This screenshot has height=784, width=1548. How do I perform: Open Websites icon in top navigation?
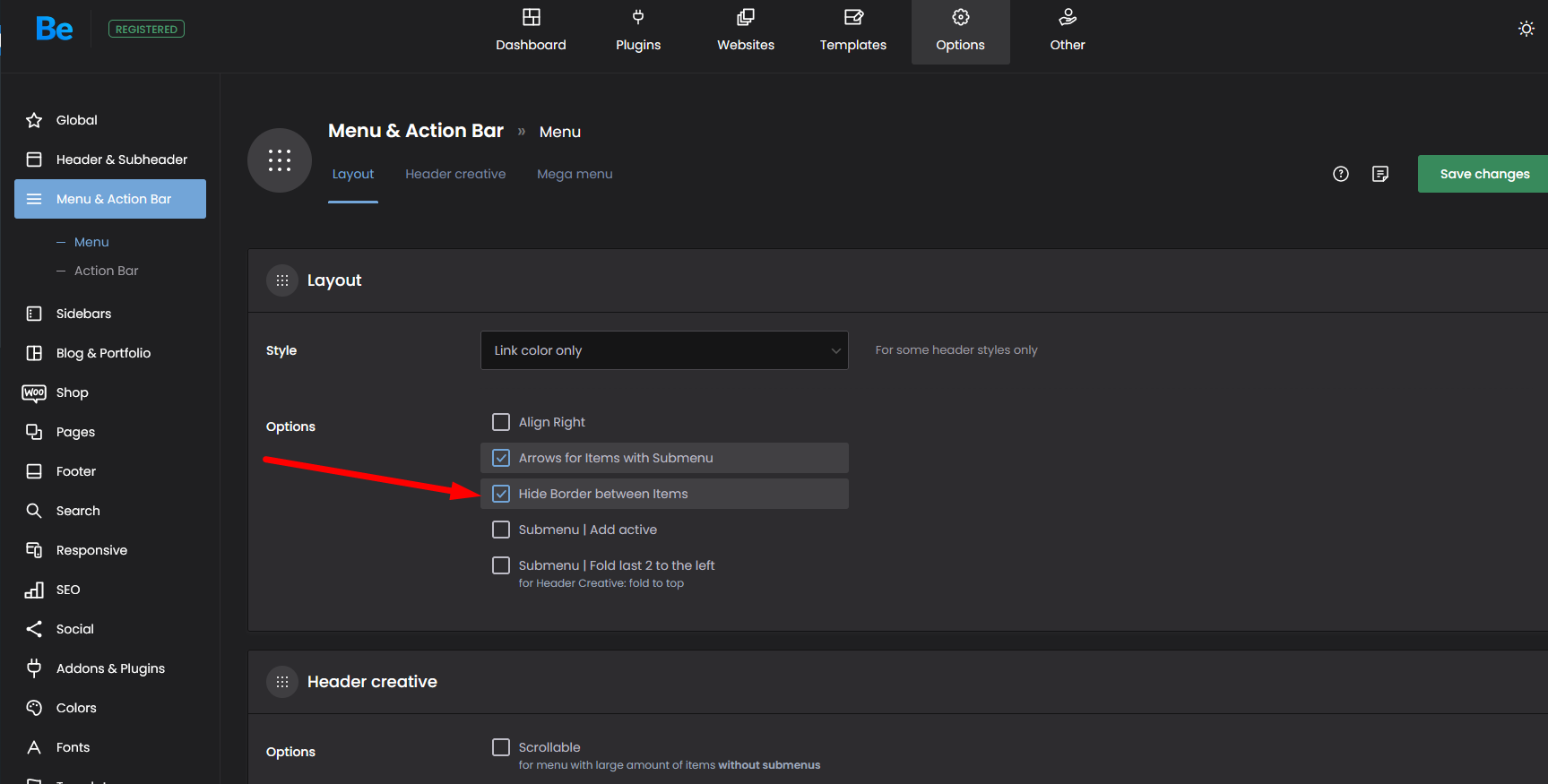[x=746, y=17]
